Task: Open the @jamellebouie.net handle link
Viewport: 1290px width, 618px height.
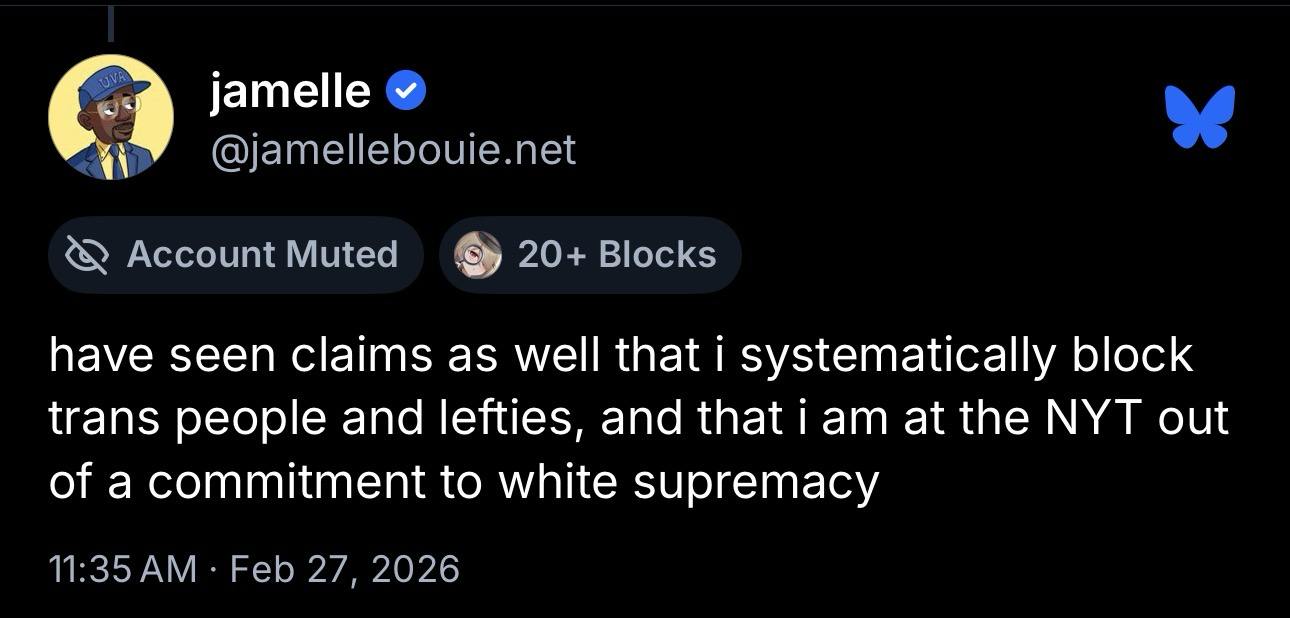Action: (393, 150)
